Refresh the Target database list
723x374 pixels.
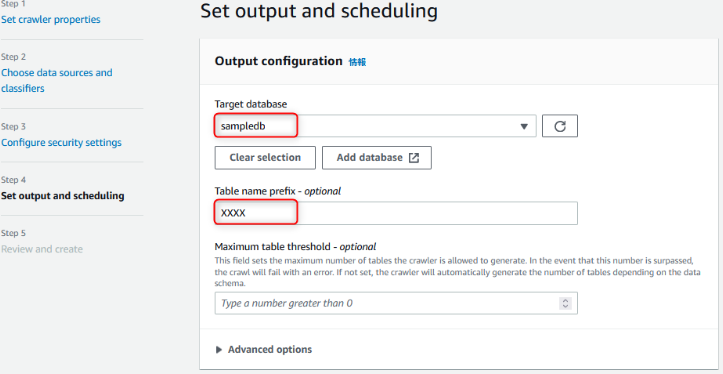[560, 126]
